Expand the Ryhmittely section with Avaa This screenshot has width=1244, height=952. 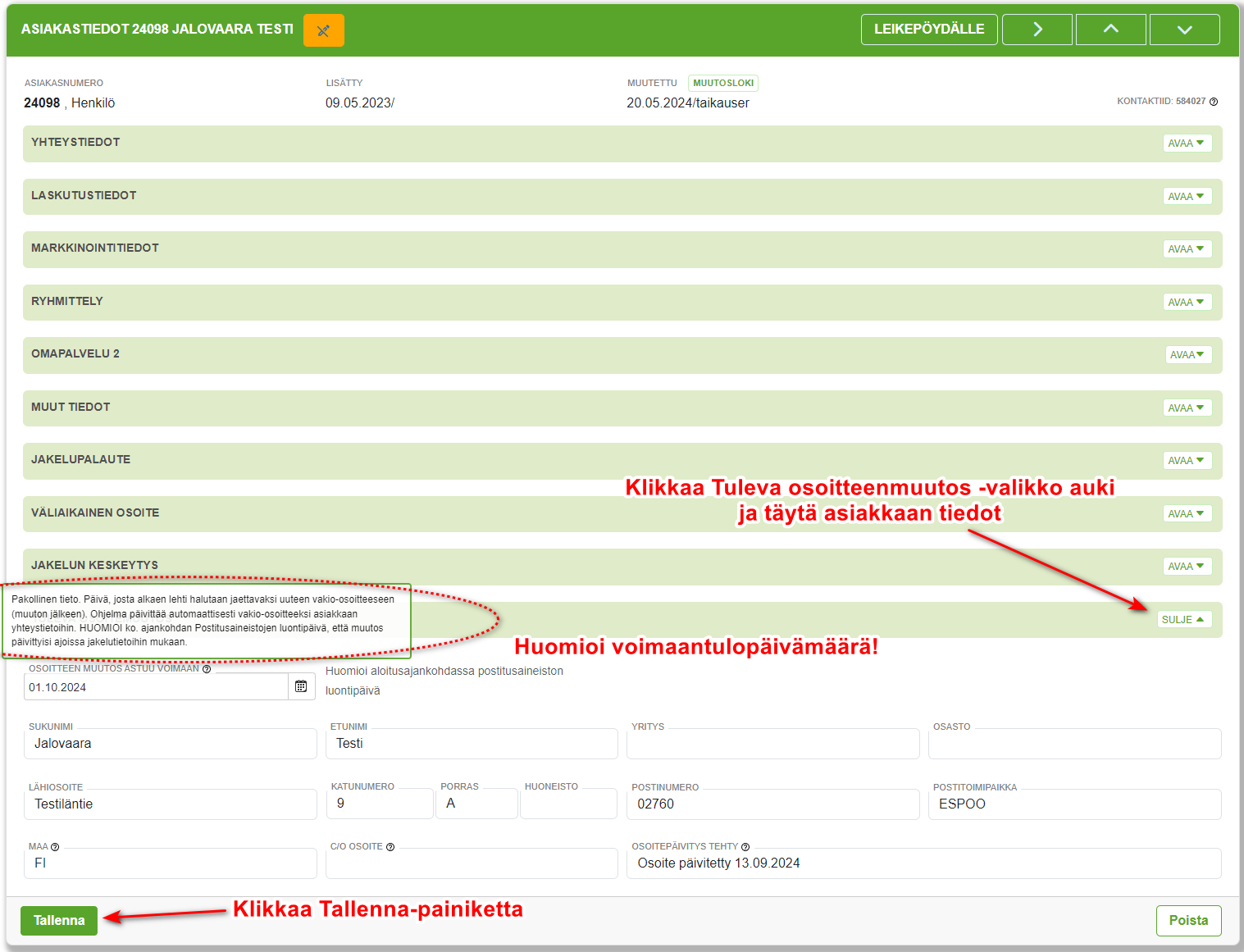coord(1187,303)
